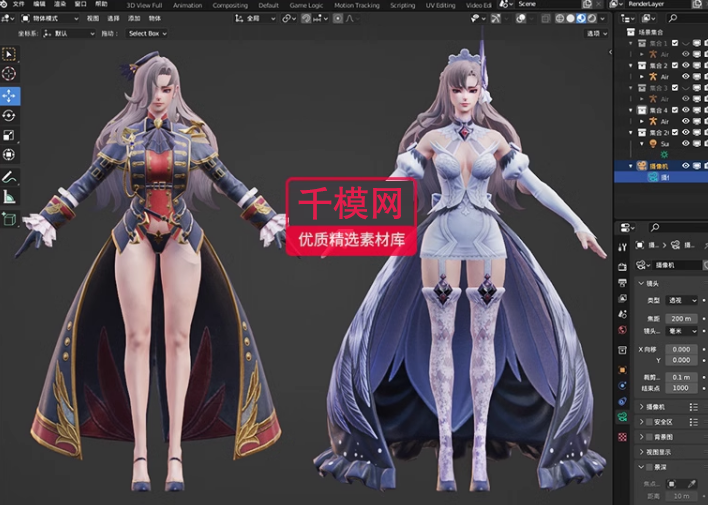
Task: Select the Select Box tool in toolbar
Action: 9,54
